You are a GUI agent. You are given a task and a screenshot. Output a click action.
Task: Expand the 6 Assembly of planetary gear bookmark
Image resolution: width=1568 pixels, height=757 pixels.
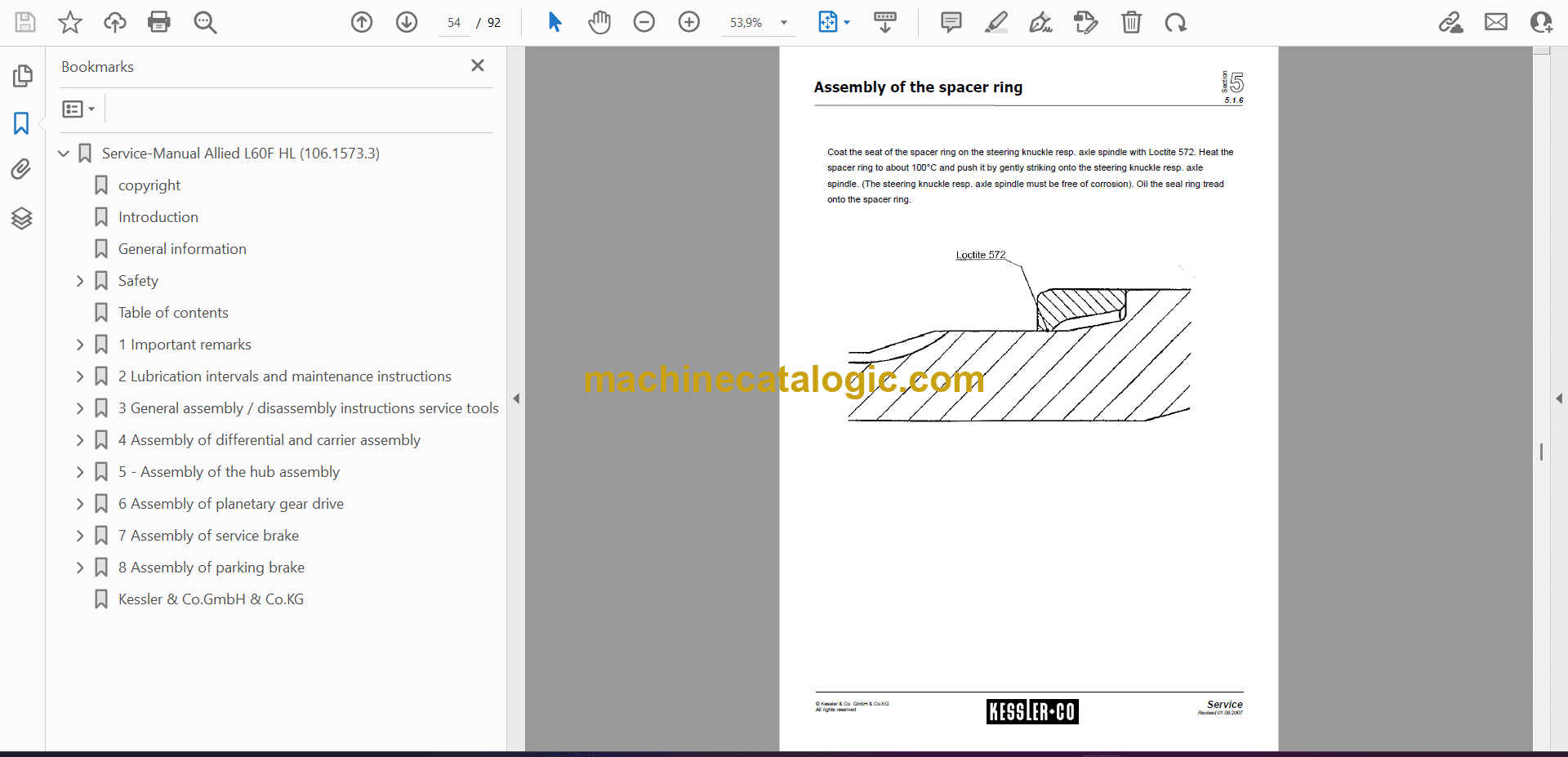click(80, 504)
